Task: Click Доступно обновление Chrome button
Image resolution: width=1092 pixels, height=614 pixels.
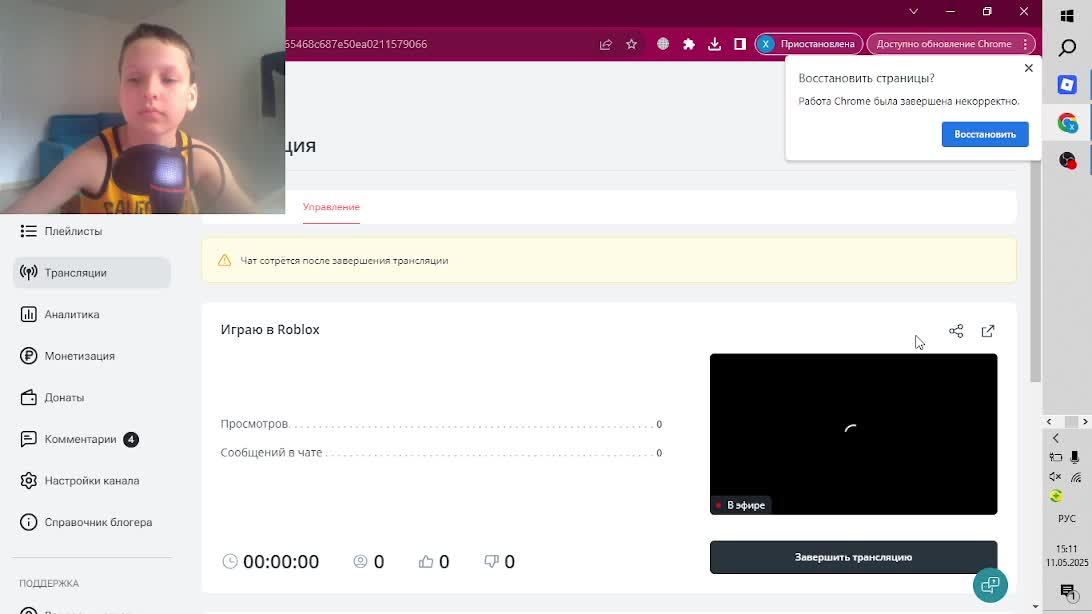Action: coord(944,44)
